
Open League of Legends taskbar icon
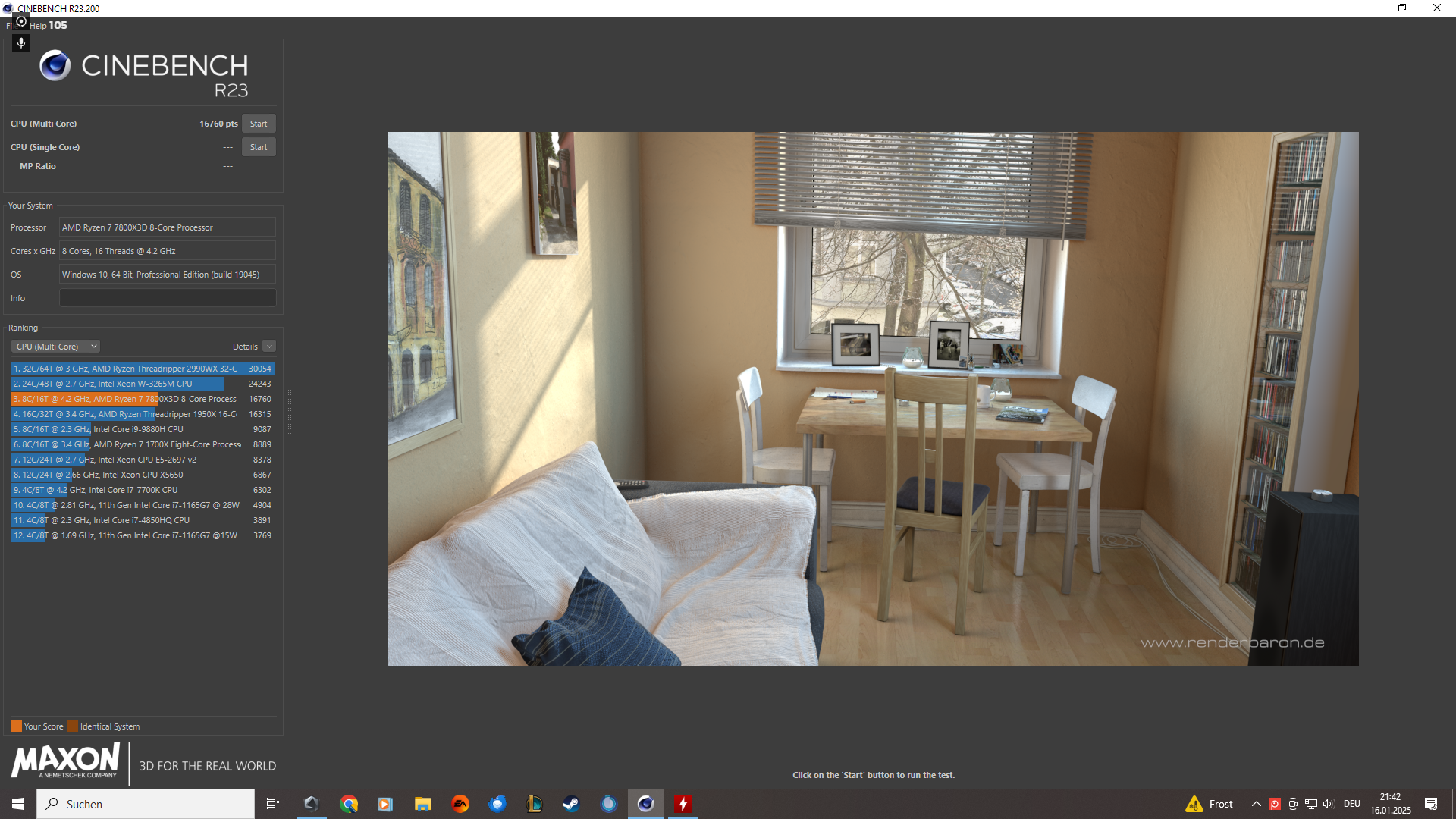(534, 804)
